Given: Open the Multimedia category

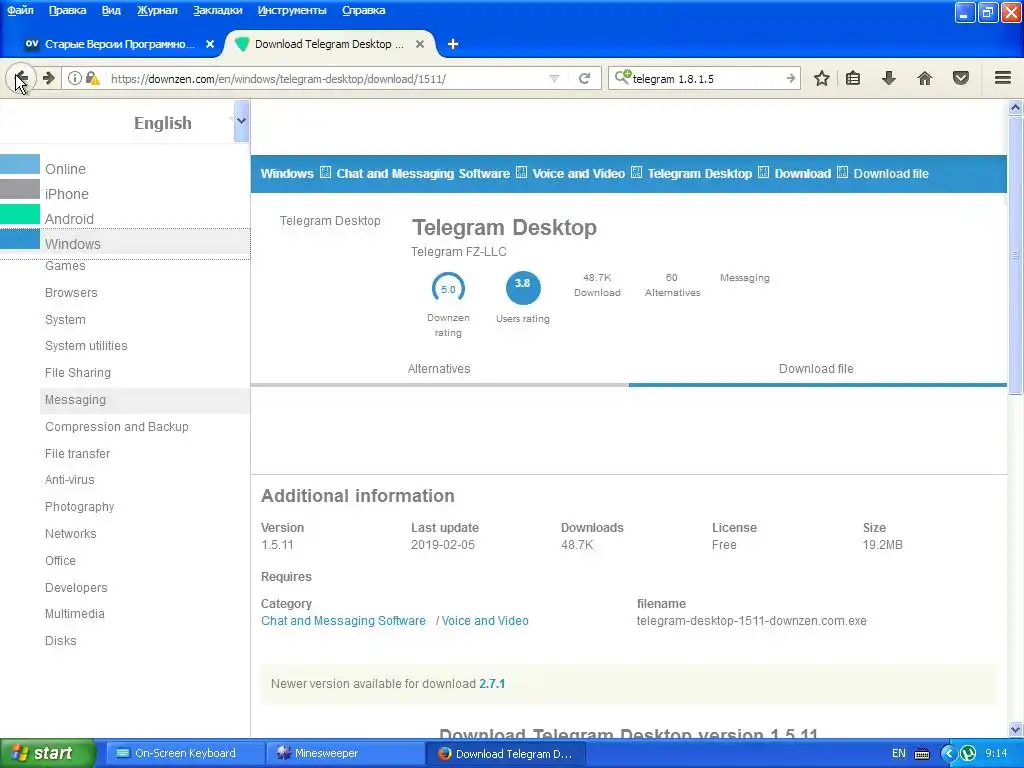Looking at the screenshot, I should click(74, 614).
